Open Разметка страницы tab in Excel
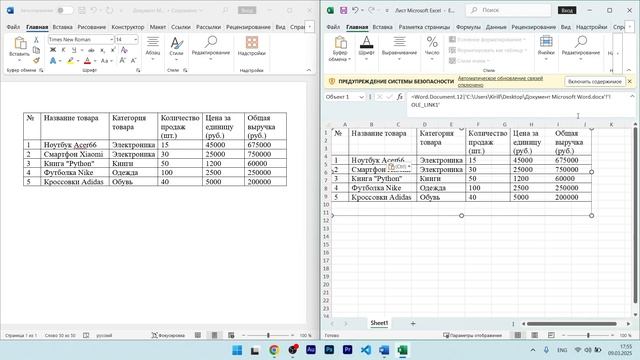Screen dimensions: 640x360 (x=424, y=27)
